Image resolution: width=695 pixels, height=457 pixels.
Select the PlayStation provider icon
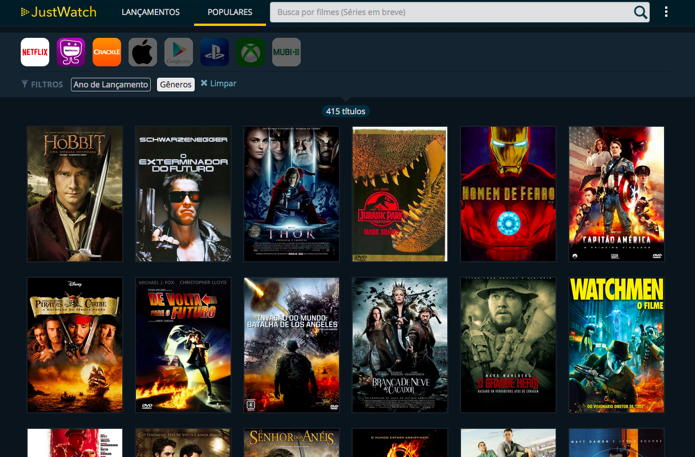point(215,52)
